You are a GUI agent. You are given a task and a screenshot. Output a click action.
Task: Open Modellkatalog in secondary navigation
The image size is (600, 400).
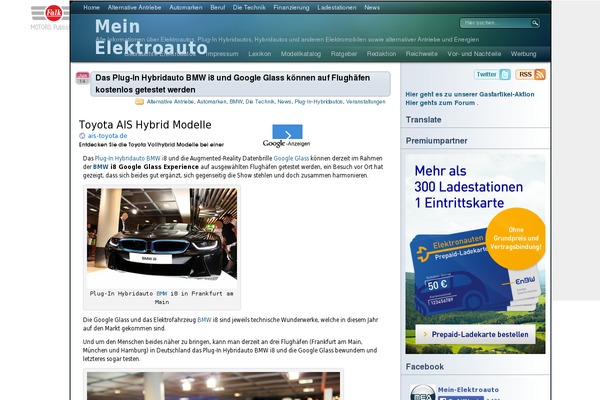tap(301, 54)
